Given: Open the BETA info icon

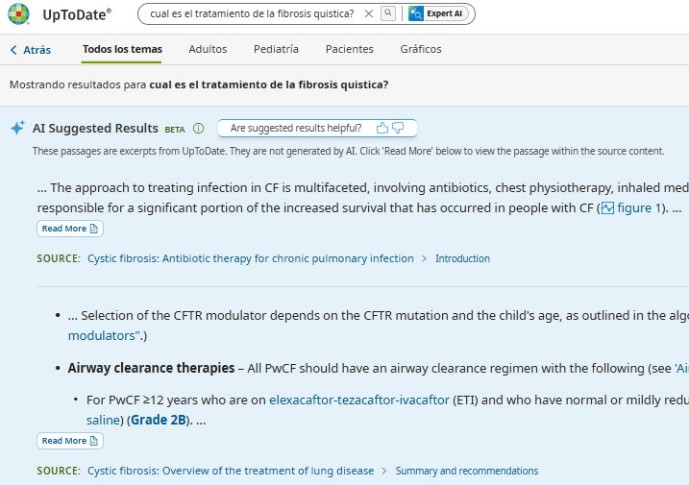Looking at the screenshot, I should click(198, 128).
